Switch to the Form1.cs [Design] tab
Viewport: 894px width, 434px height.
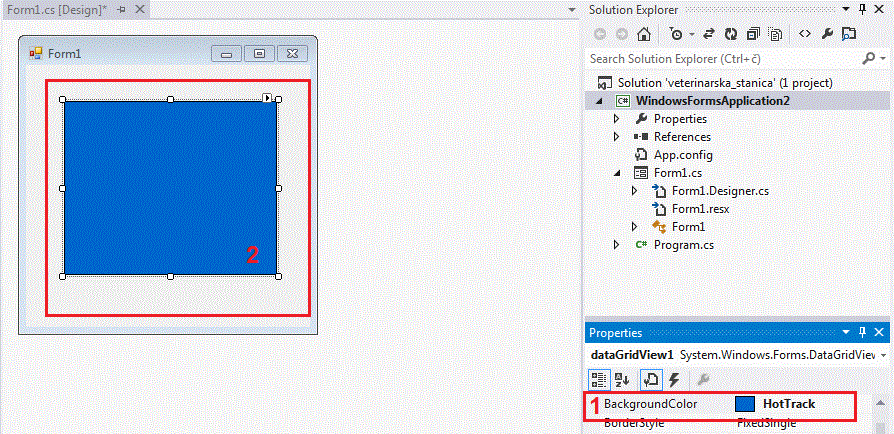click(56, 9)
